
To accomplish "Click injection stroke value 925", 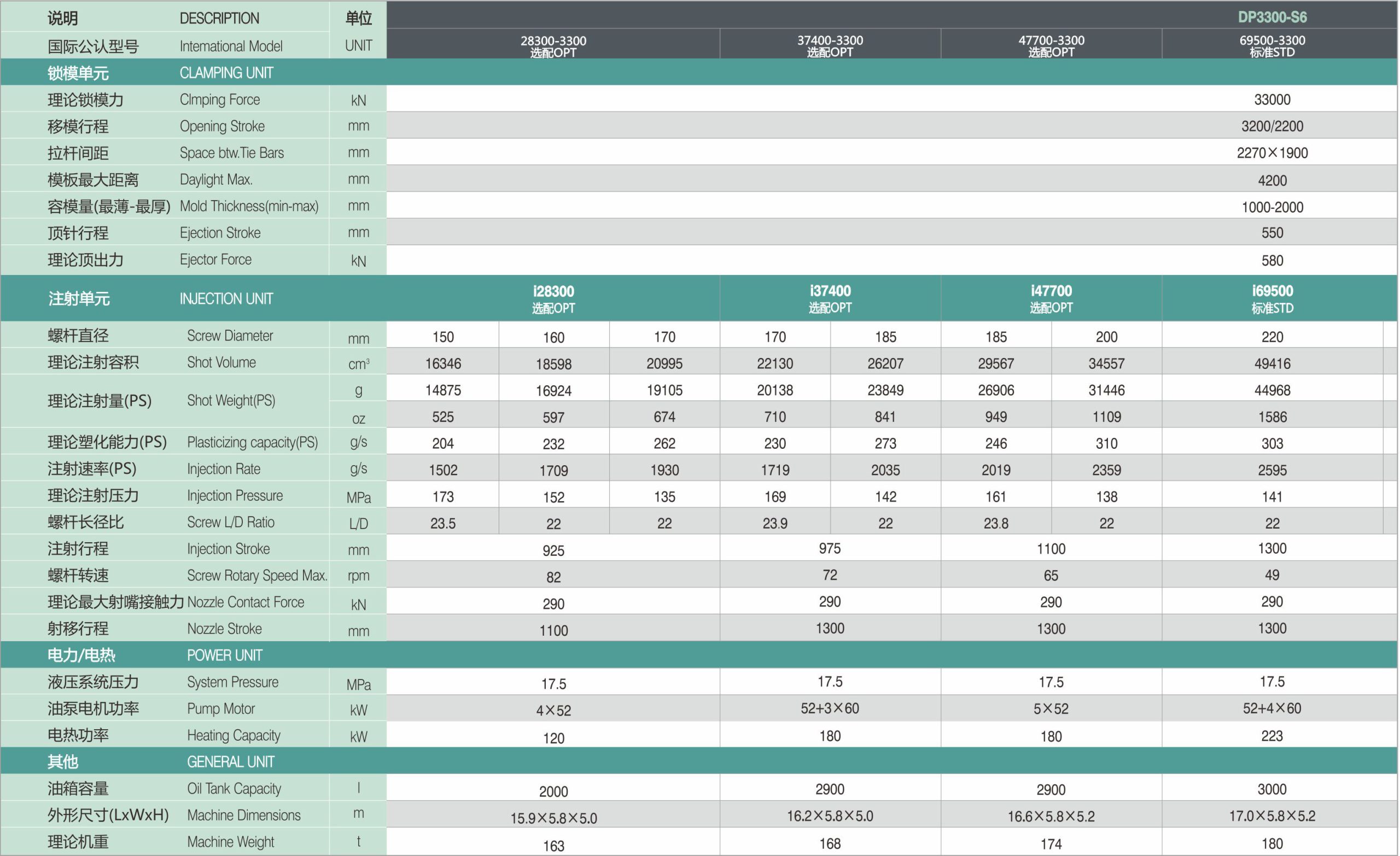I will click(553, 550).
